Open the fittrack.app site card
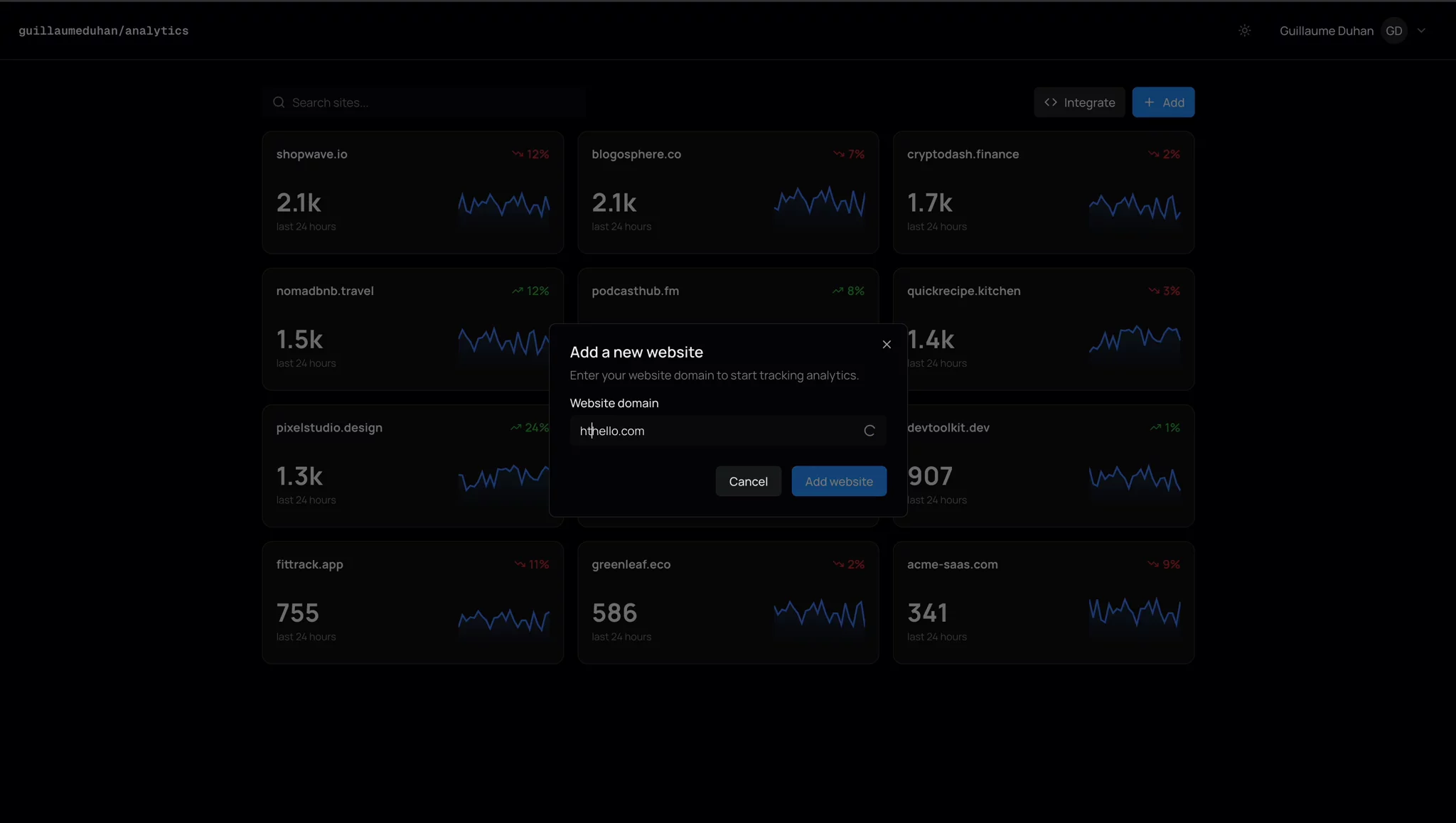1456x823 pixels. pos(412,603)
